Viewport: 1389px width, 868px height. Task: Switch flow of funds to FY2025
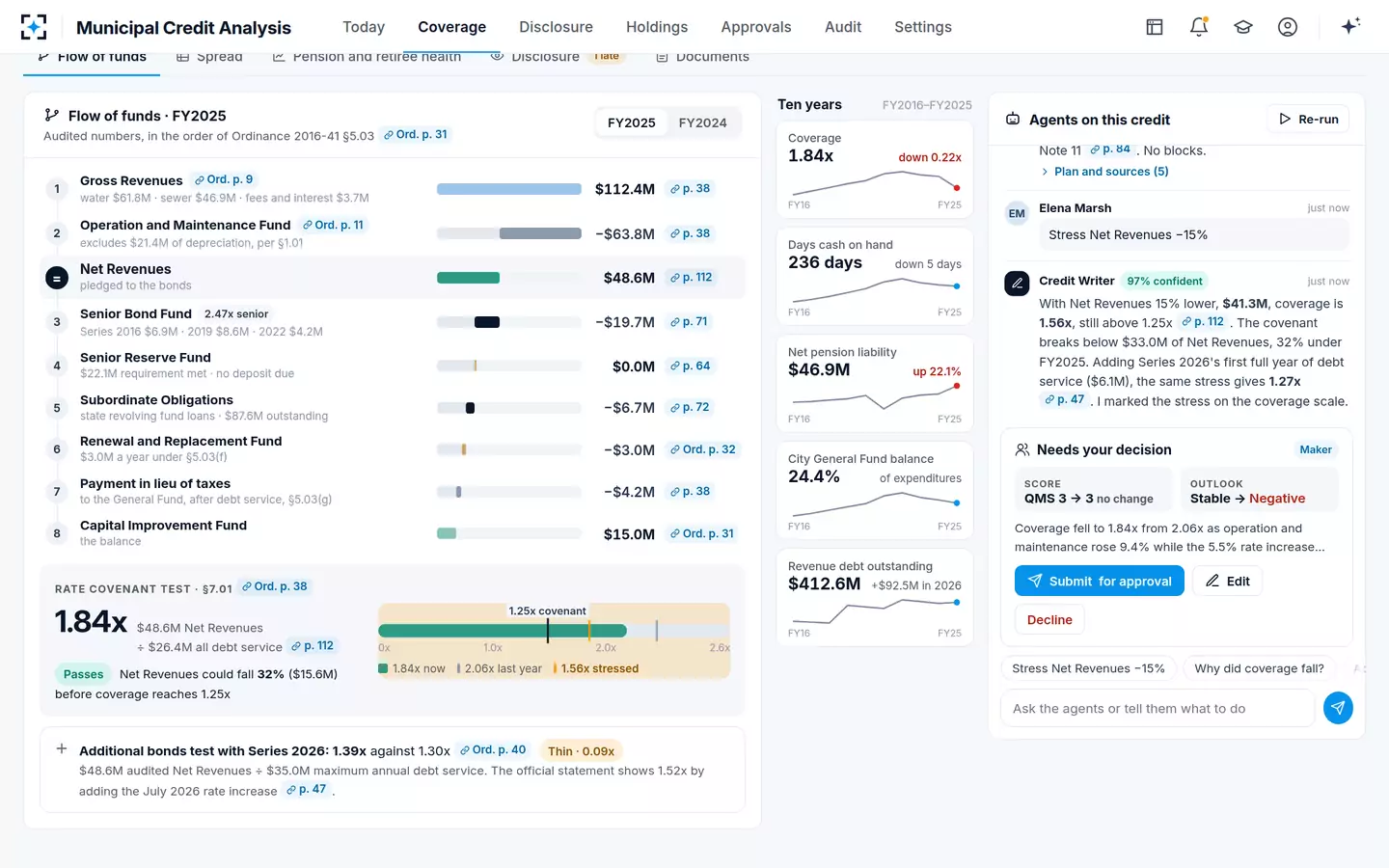click(632, 122)
